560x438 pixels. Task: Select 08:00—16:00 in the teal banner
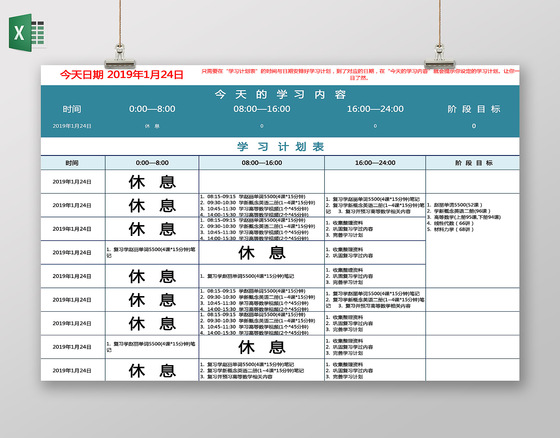click(262, 109)
